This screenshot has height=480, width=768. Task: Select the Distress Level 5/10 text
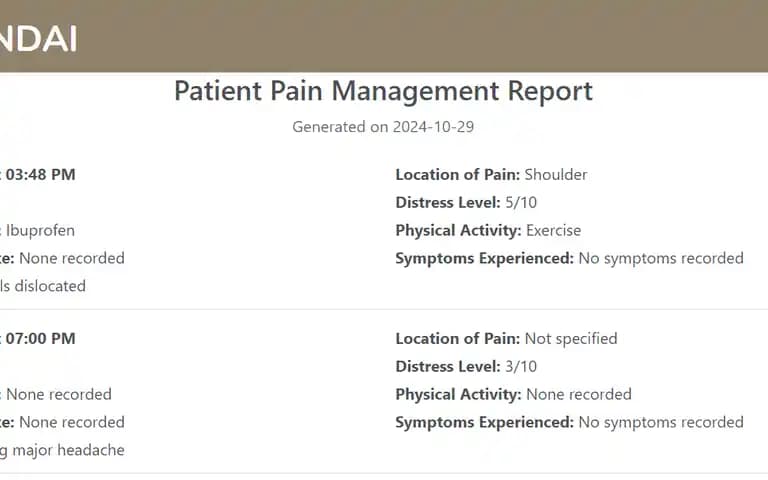pos(466,203)
